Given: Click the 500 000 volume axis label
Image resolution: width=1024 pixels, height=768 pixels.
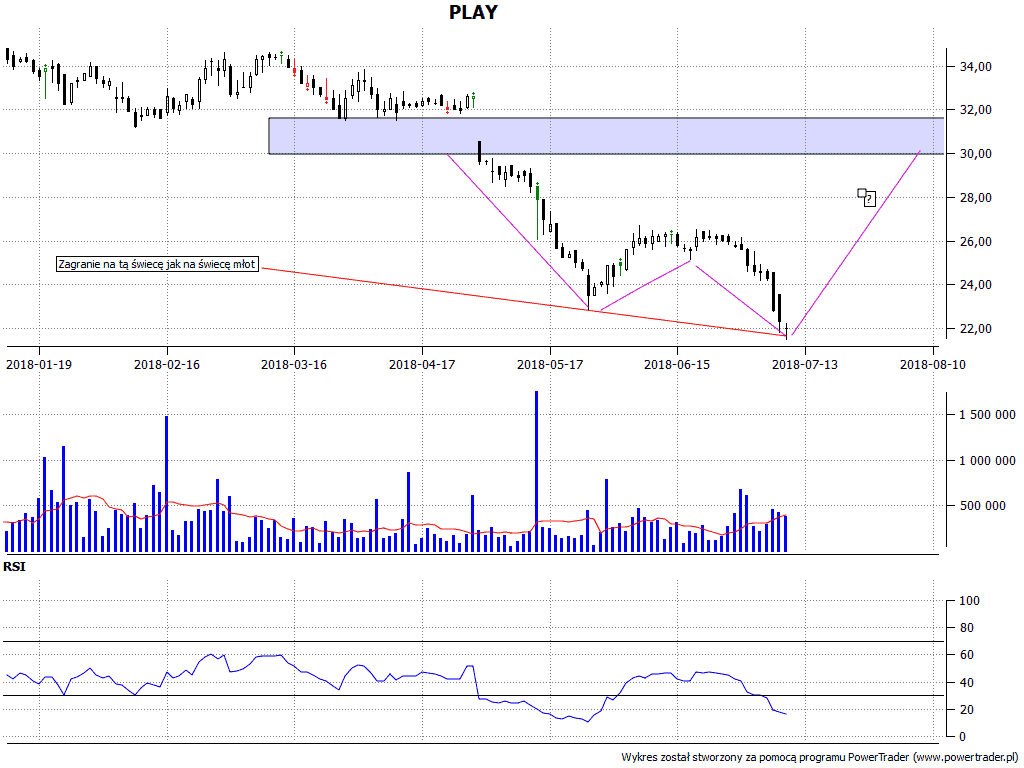Looking at the screenshot, I should (982, 505).
